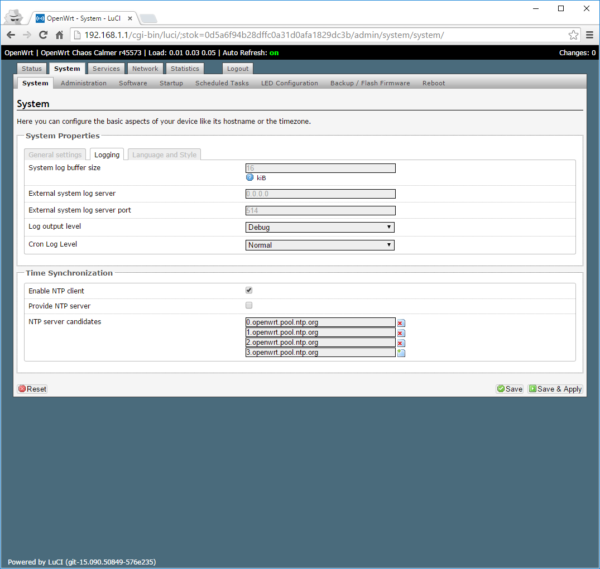The height and width of the screenshot is (569, 600).
Task: Open the Network top menu tab
Action: pyautogui.click(x=145, y=69)
